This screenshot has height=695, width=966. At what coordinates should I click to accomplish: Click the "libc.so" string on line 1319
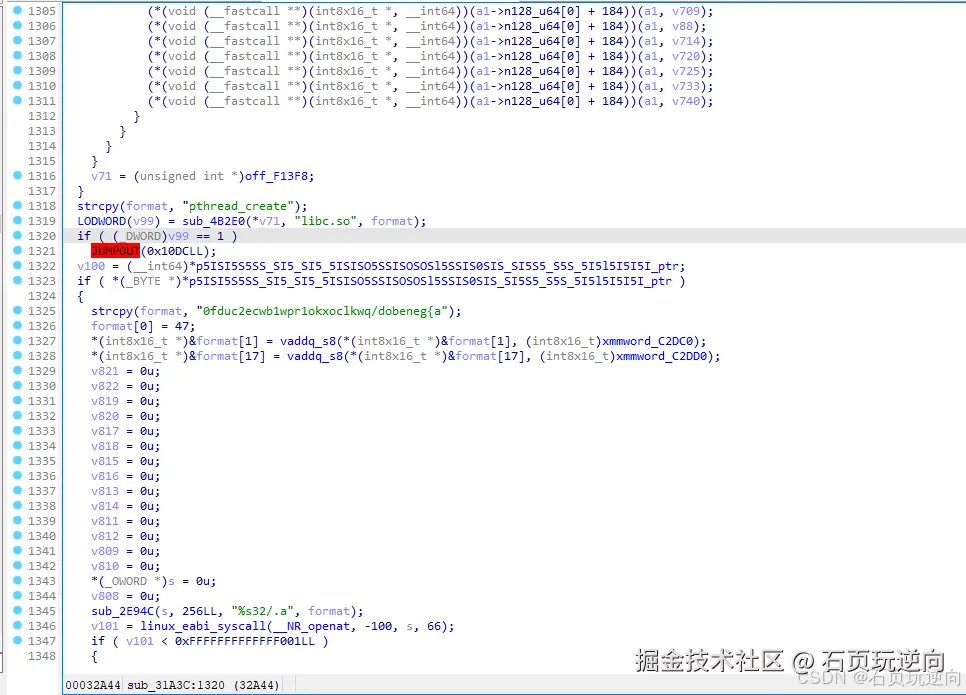(x=326, y=221)
